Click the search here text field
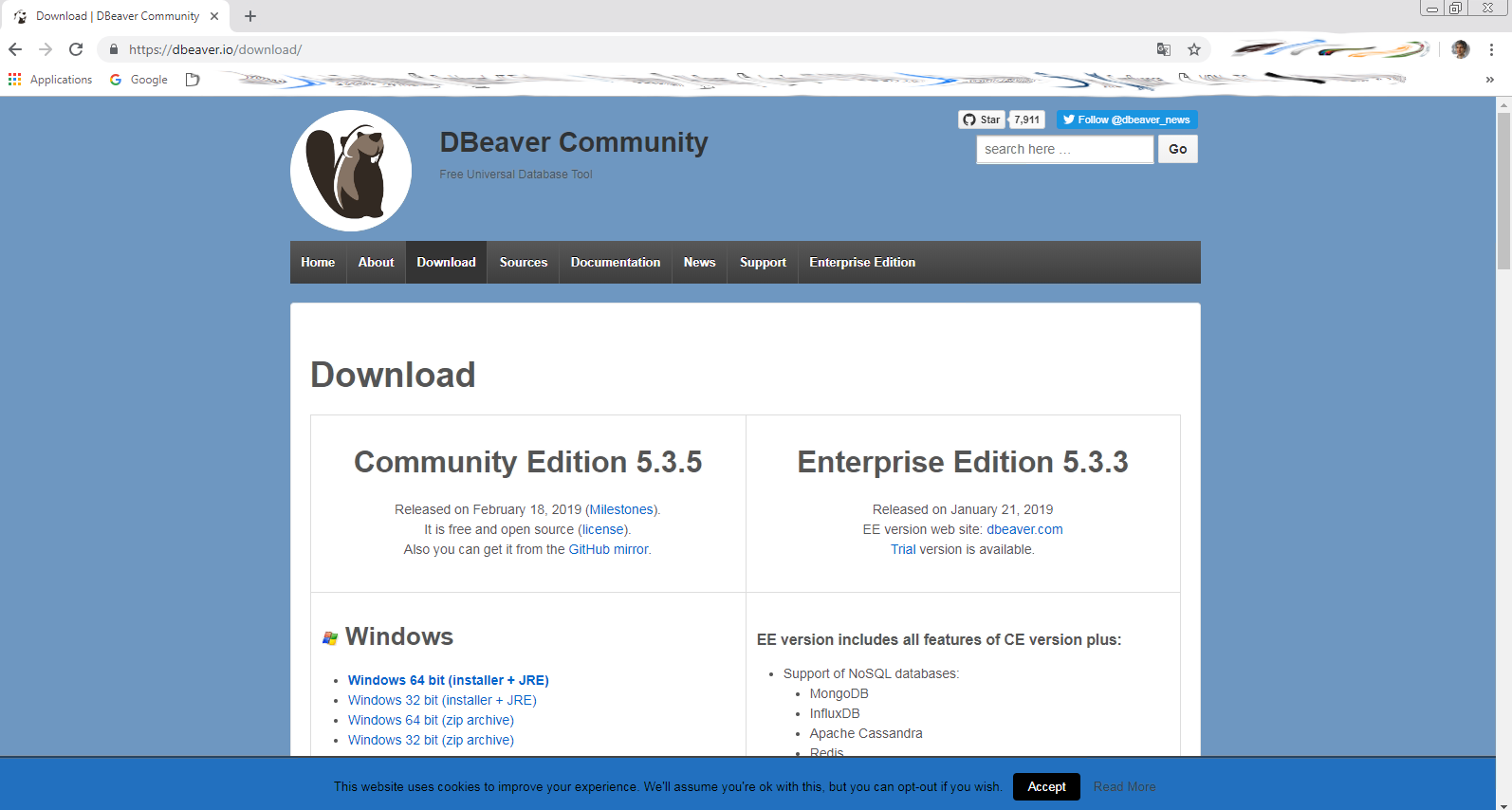1512x810 pixels. [x=1064, y=149]
